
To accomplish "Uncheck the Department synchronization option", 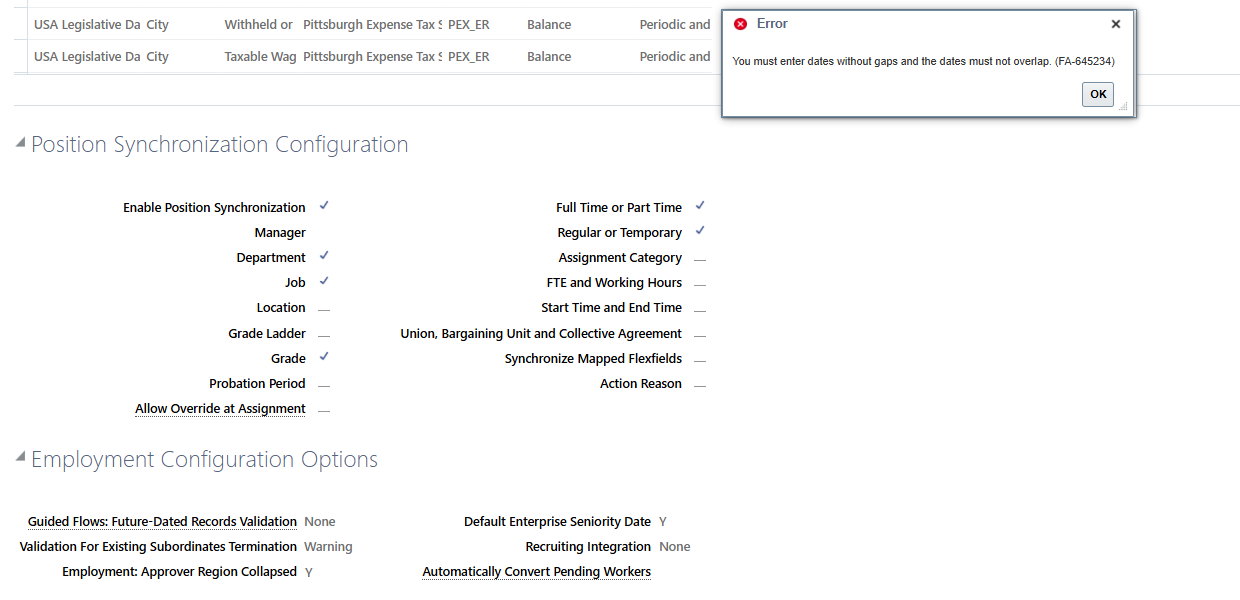I will (323, 256).
